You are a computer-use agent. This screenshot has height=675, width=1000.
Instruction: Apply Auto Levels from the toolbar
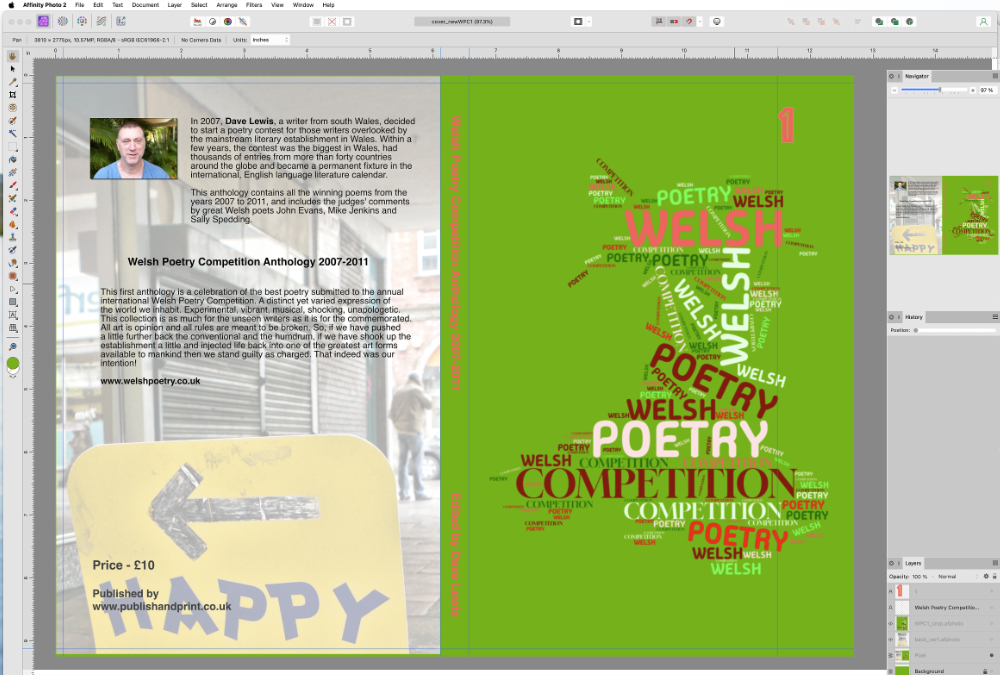196,20
